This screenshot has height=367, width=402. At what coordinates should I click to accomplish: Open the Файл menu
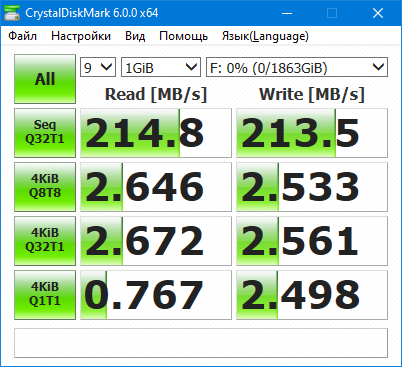click(22, 36)
